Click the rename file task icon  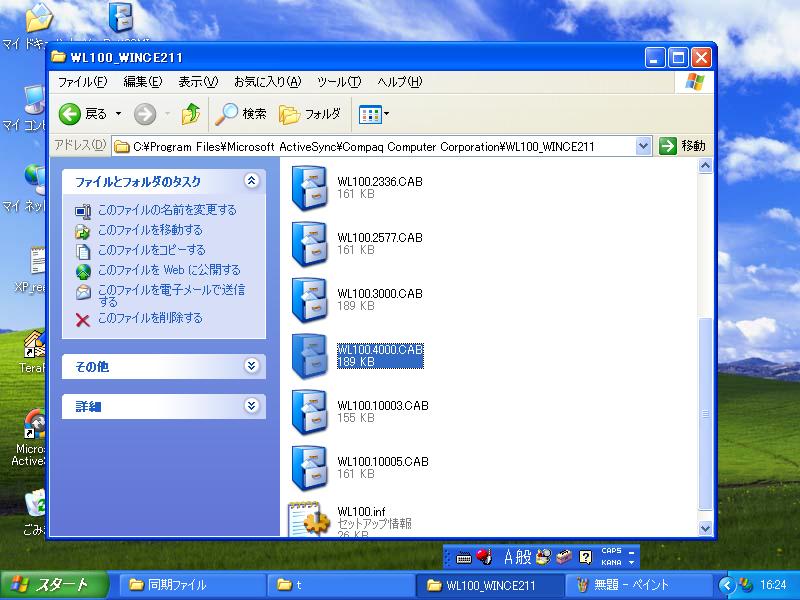83,211
